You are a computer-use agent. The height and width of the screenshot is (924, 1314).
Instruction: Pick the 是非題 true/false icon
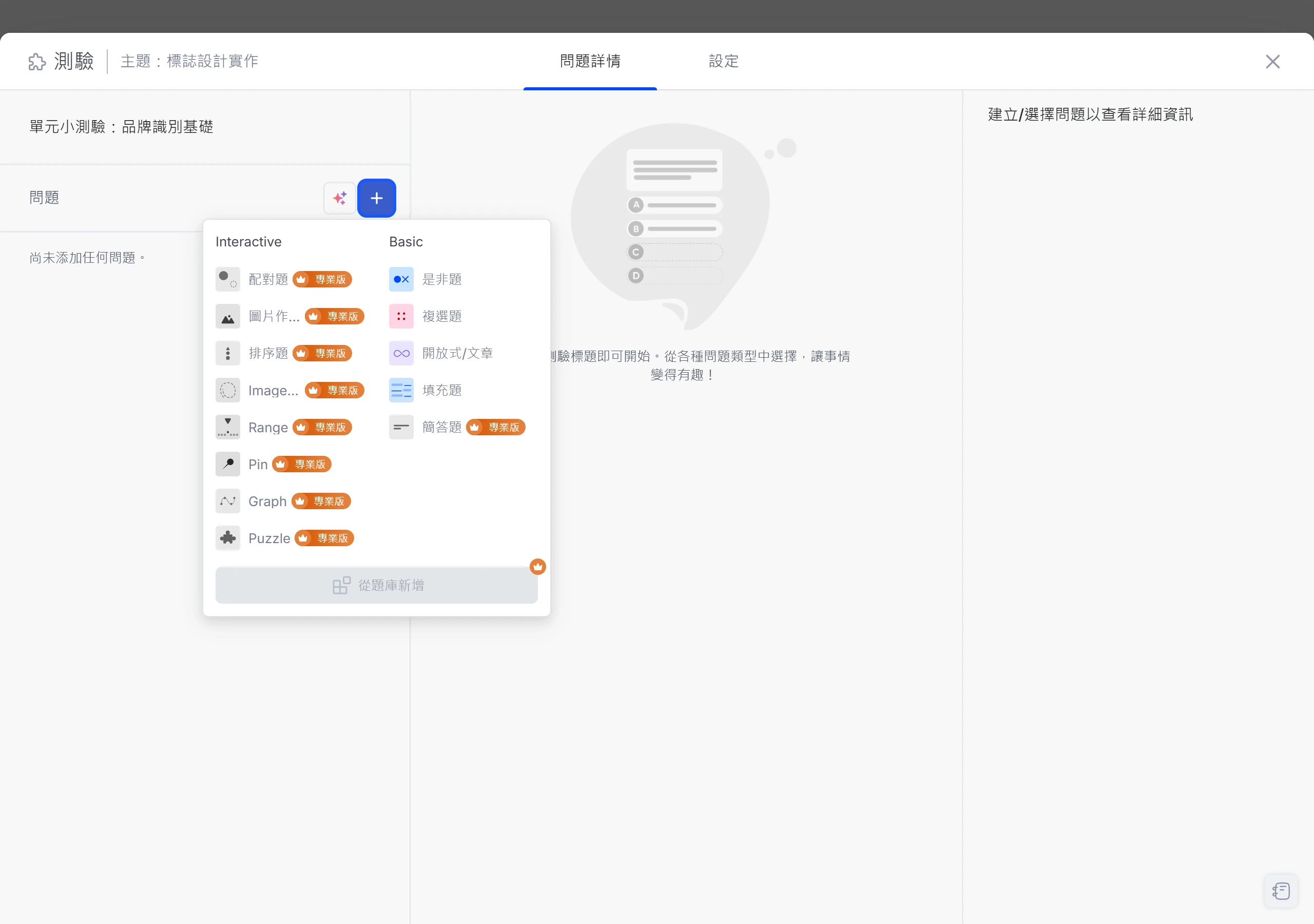tap(401, 279)
